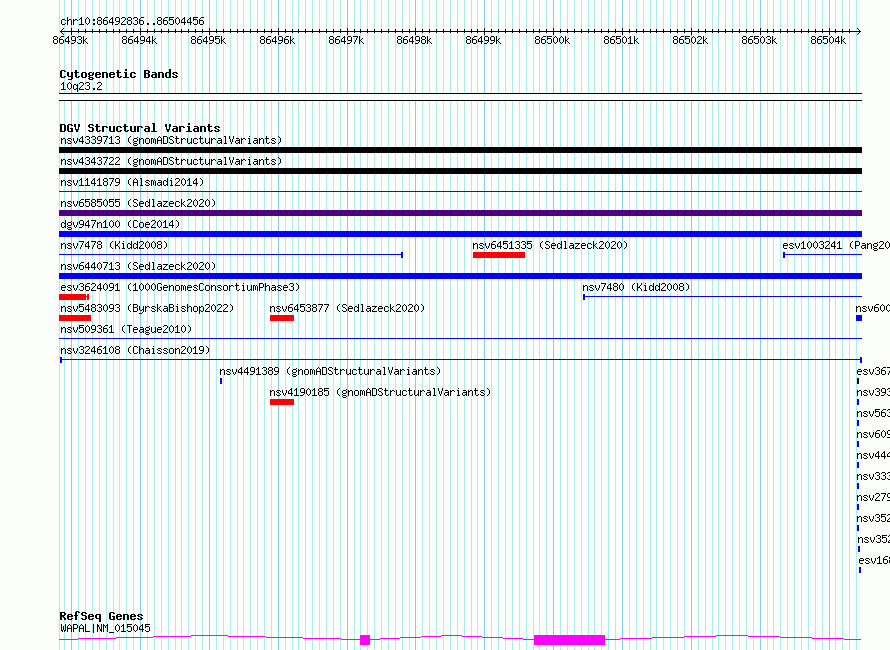Screen dimensions: 890x650
Task: Click the RefSeq Genes track title
Action: (101, 616)
